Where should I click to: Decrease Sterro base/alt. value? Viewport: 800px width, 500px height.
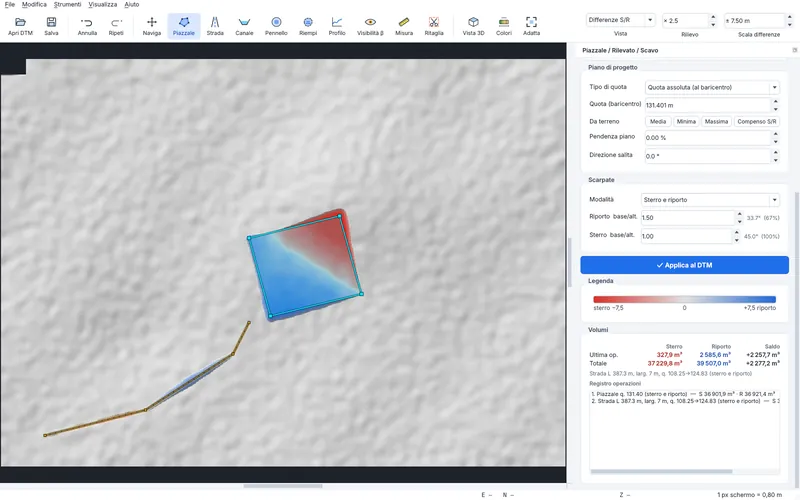[736, 240]
